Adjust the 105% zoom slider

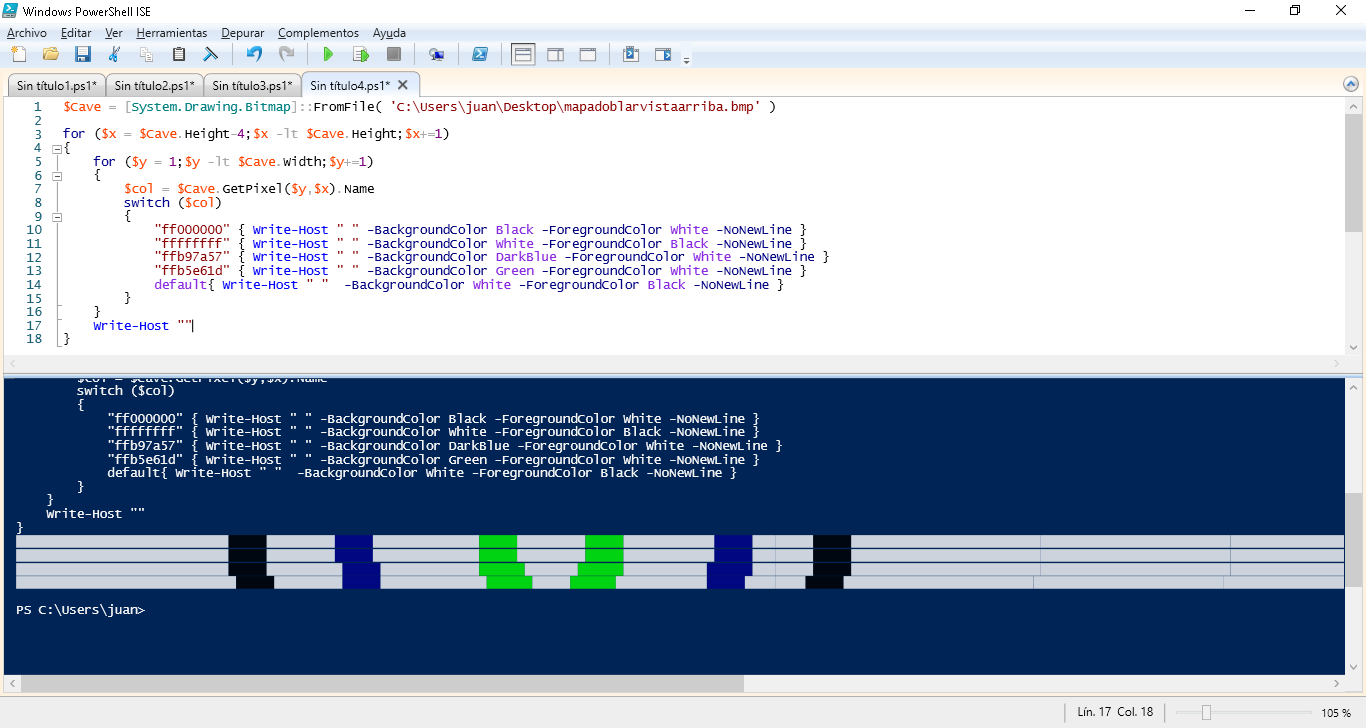pos(1206,711)
